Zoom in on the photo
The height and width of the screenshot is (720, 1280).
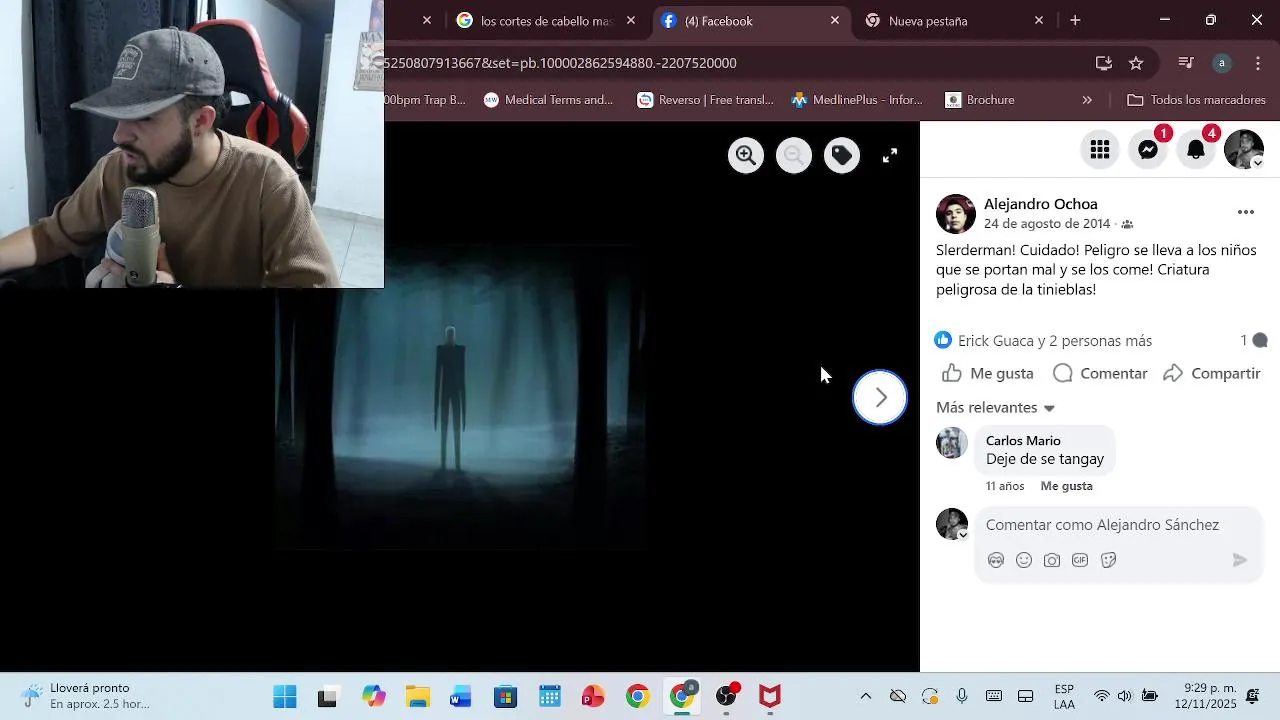tap(745, 155)
